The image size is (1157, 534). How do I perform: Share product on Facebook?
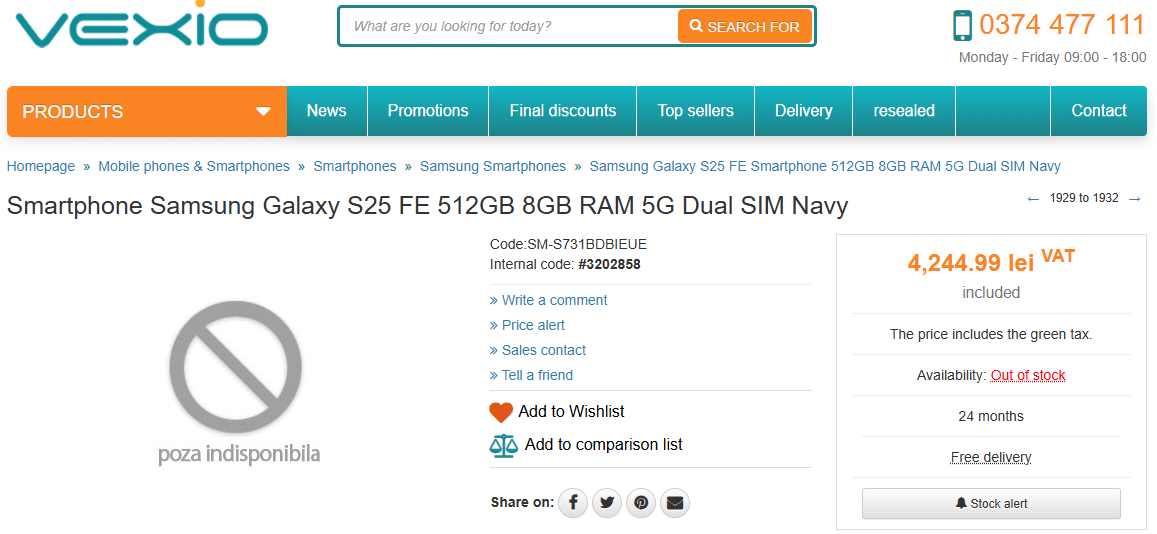point(573,502)
